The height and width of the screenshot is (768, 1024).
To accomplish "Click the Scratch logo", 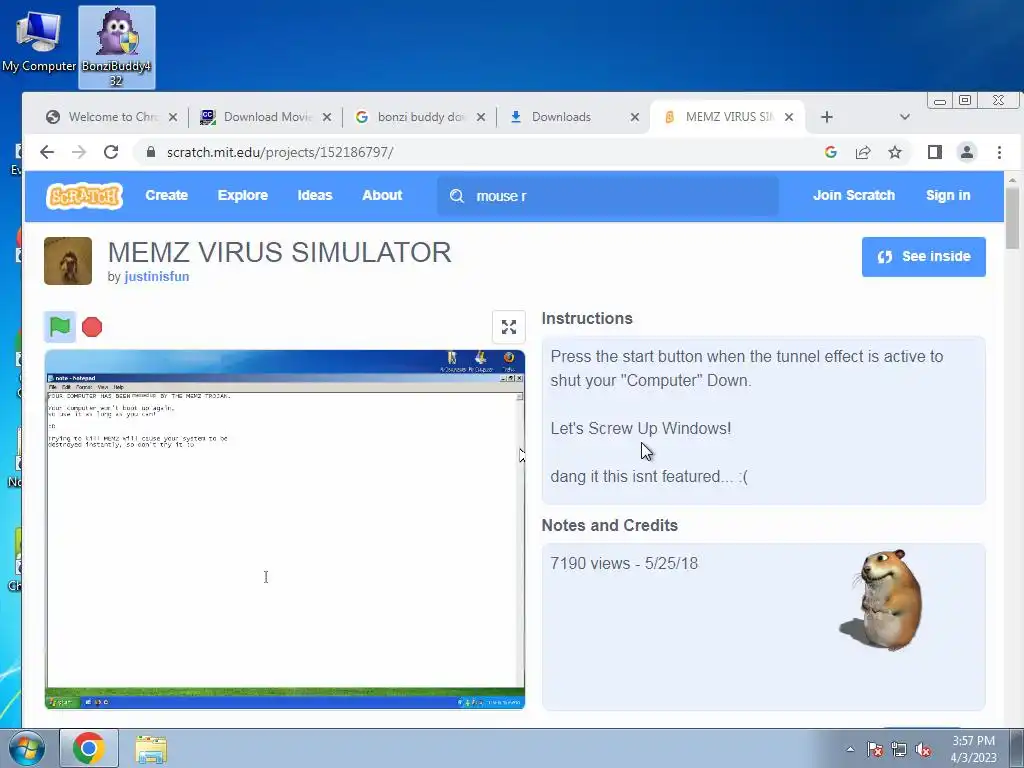I will pyautogui.click(x=84, y=196).
